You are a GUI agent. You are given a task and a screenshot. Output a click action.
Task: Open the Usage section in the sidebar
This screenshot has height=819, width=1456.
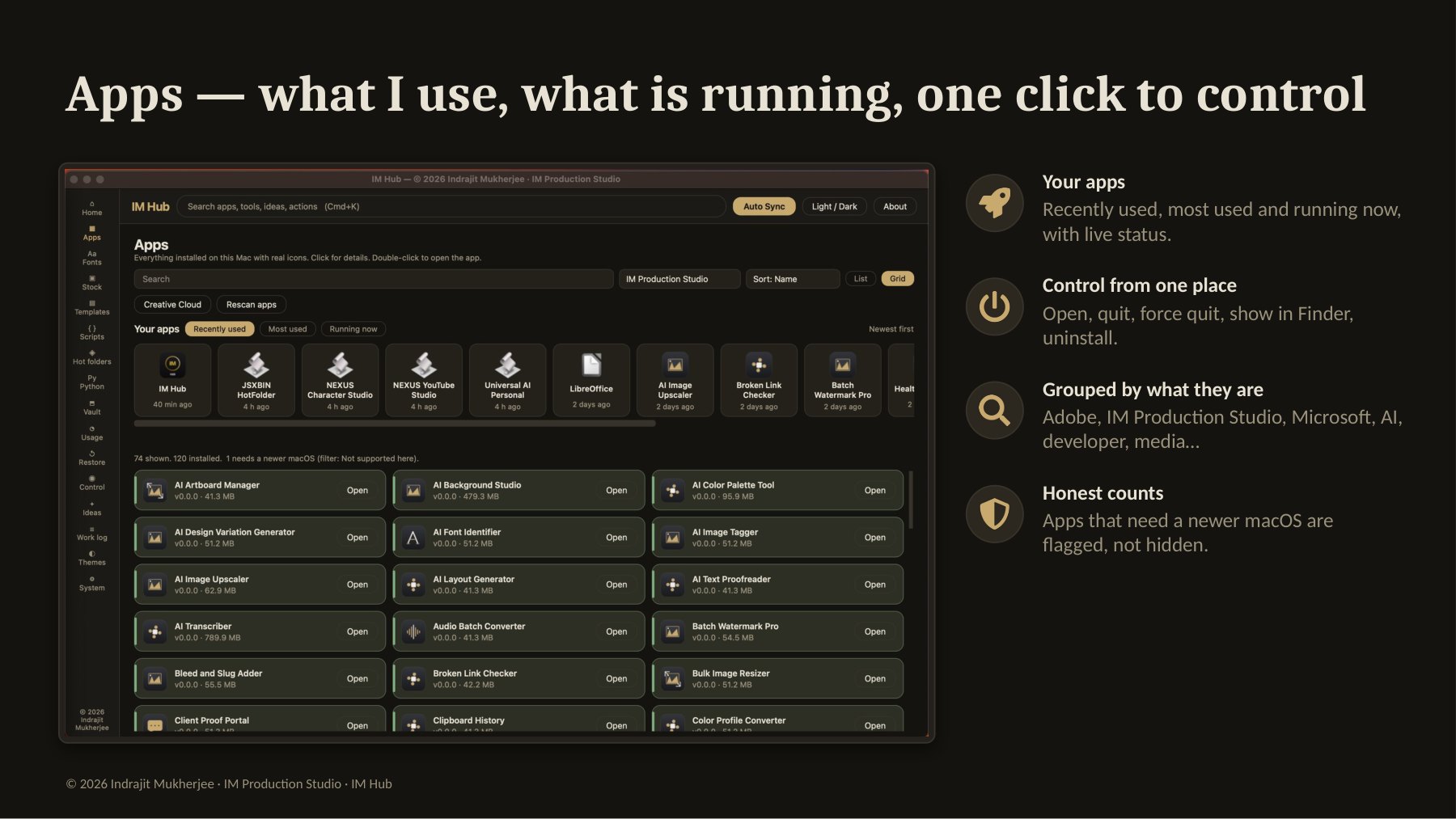pyautogui.click(x=91, y=433)
